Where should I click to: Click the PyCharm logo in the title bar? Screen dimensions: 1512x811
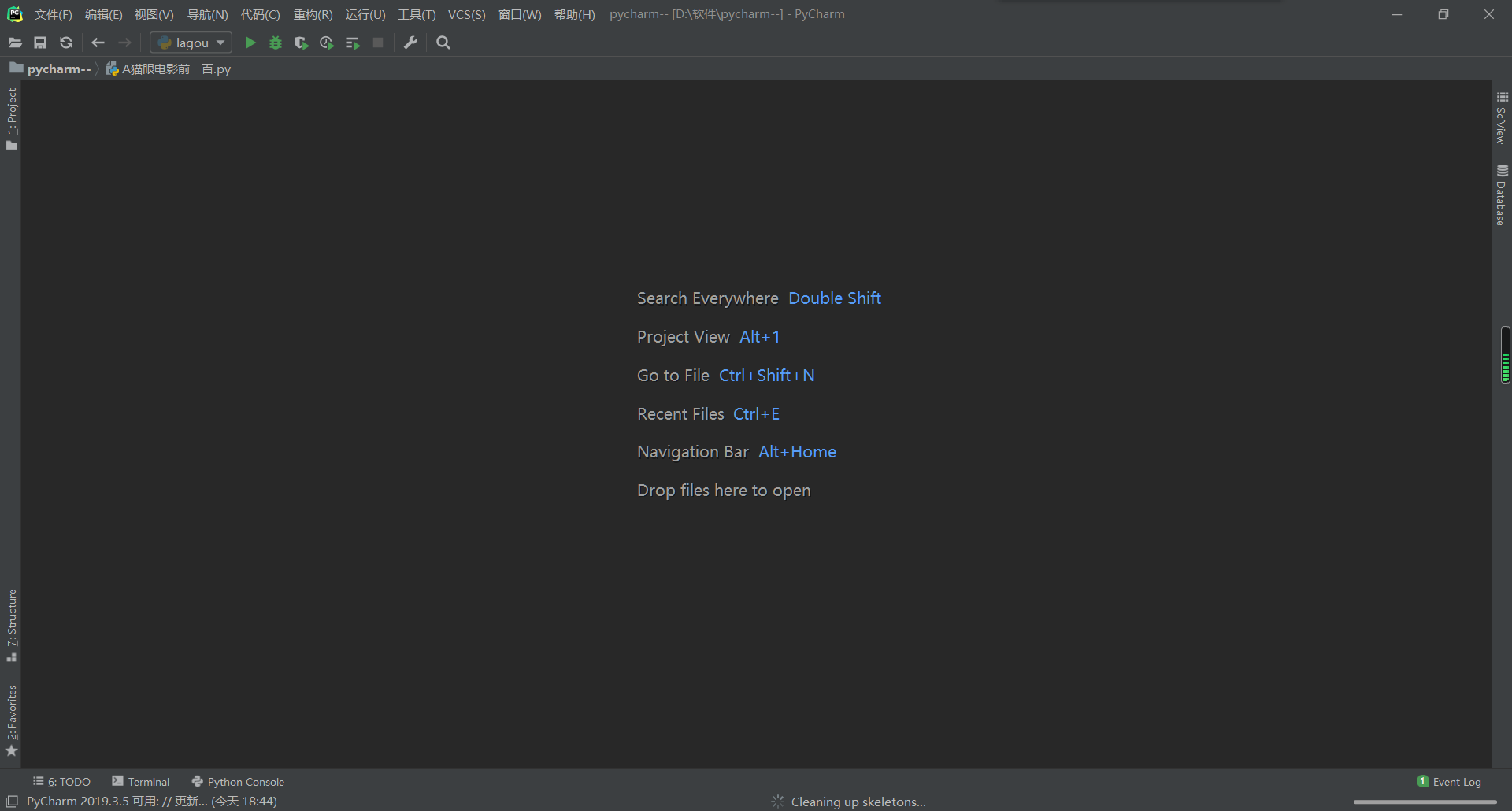click(15, 14)
